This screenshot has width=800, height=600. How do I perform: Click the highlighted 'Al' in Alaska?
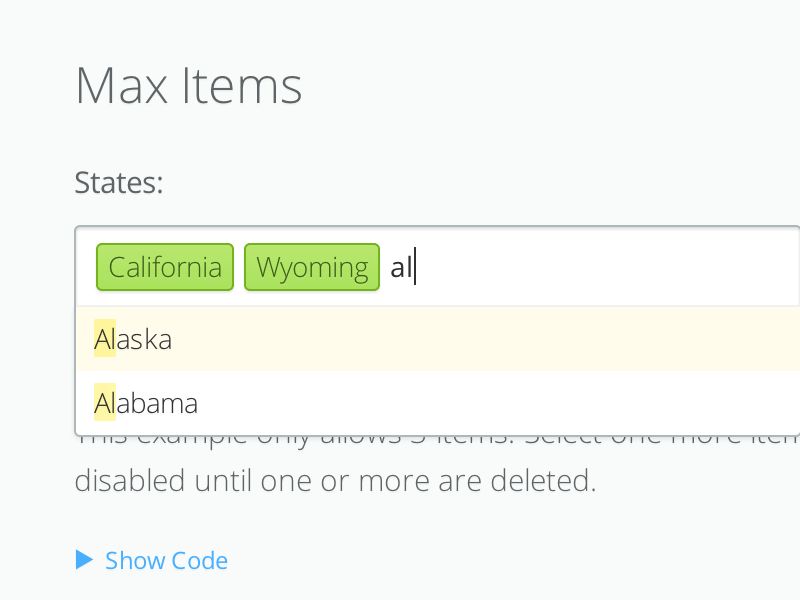(104, 339)
